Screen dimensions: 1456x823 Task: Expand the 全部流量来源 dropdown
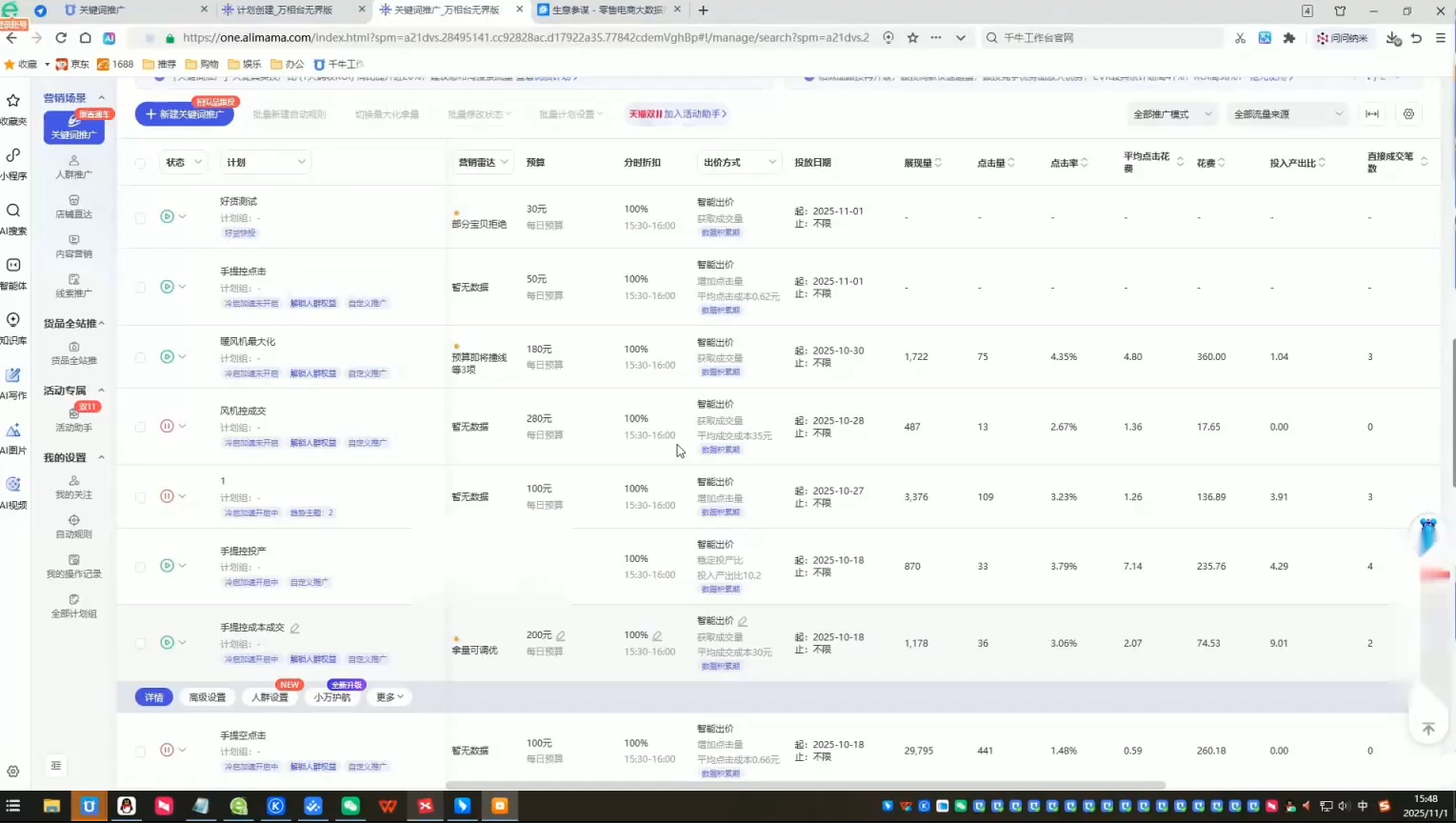point(1287,114)
